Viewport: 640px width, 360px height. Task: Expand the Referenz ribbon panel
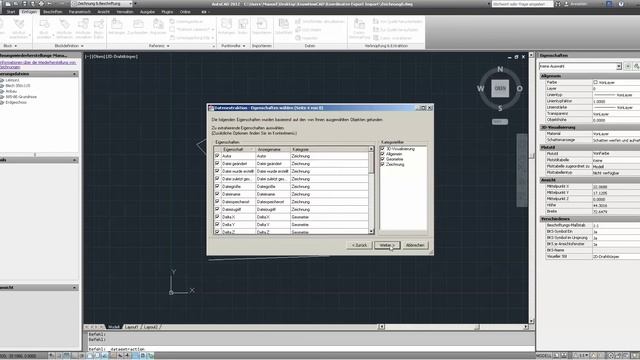pos(159,46)
